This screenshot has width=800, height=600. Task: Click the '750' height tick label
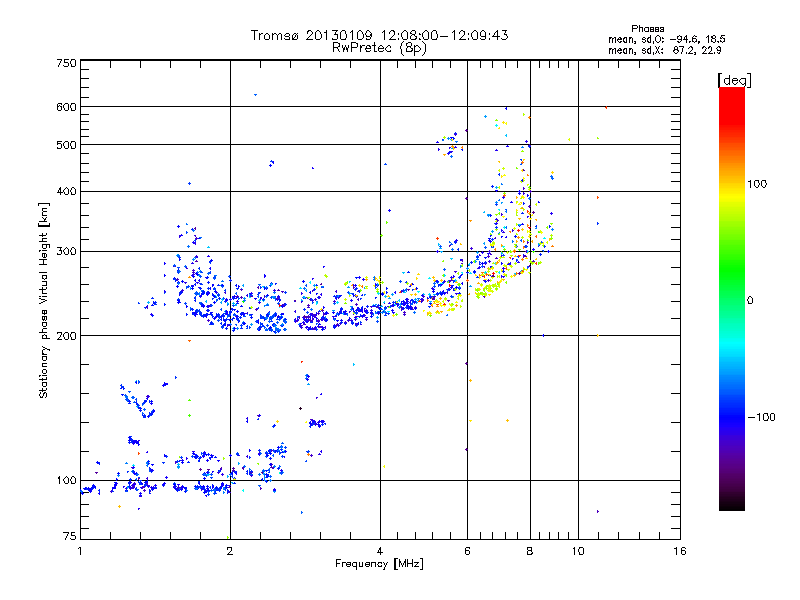[66, 63]
